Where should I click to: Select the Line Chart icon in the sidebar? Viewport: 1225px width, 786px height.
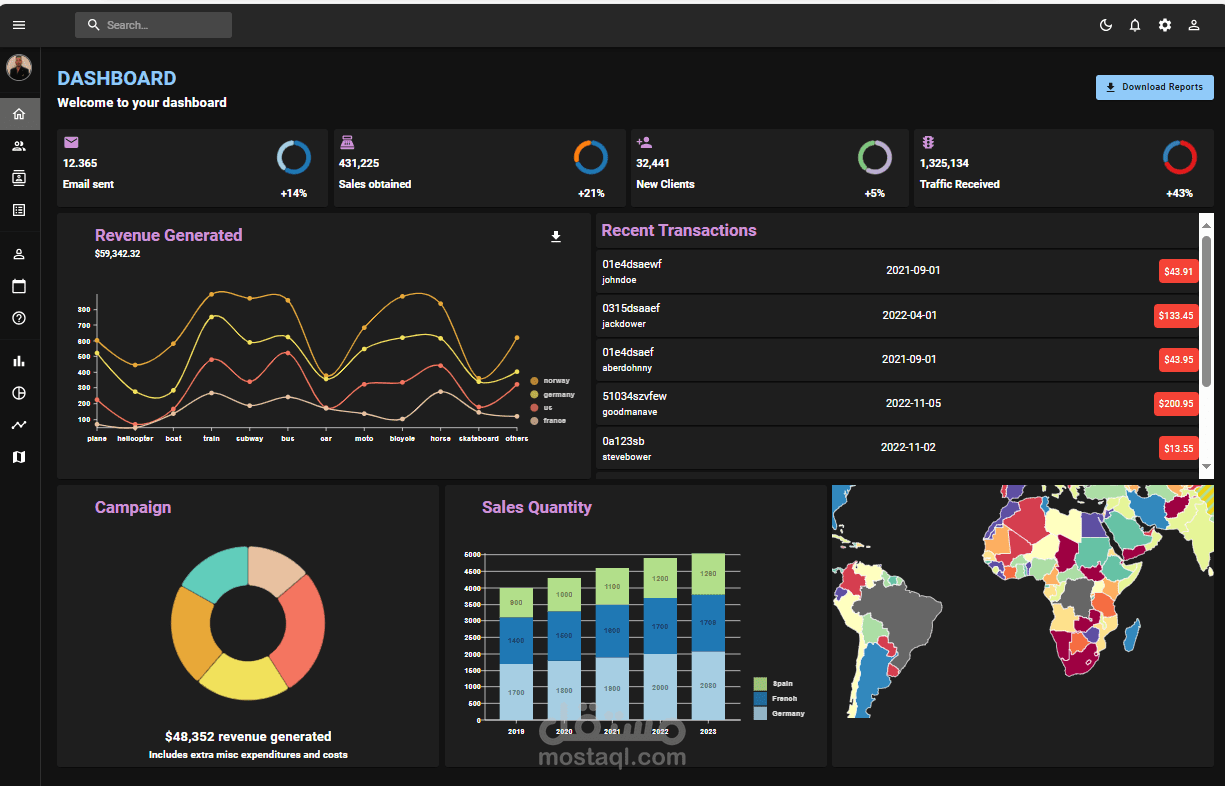[x=18, y=424]
